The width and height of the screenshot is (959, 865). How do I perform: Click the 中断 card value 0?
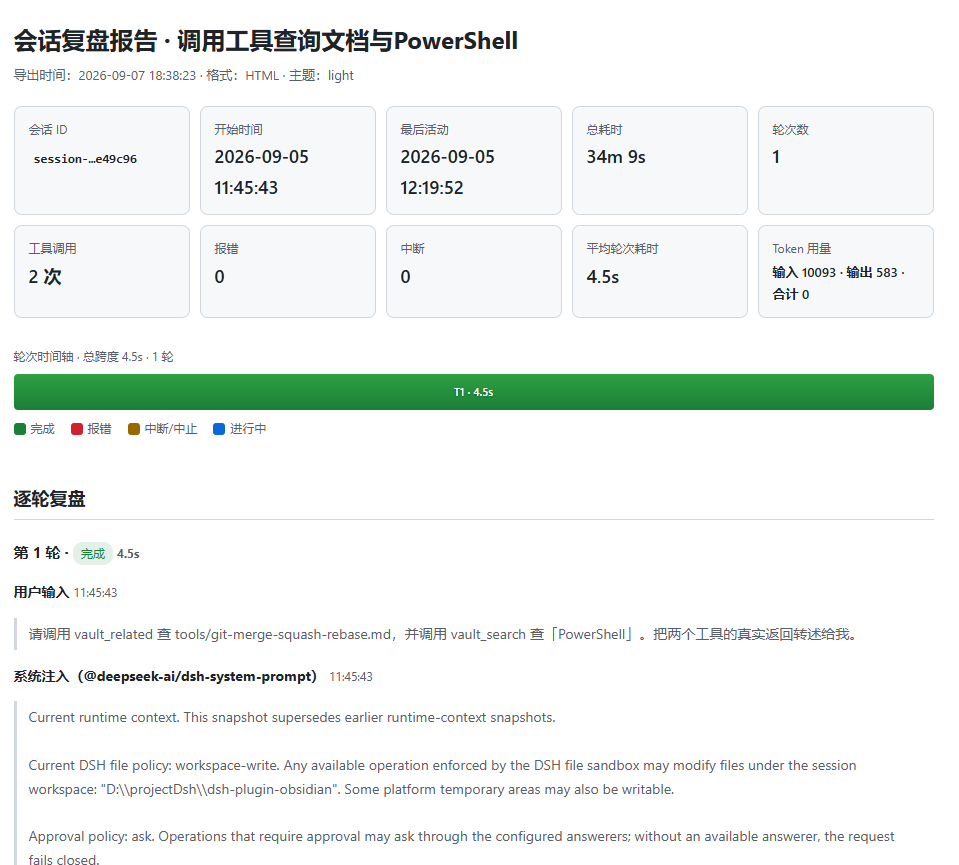point(405,277)
